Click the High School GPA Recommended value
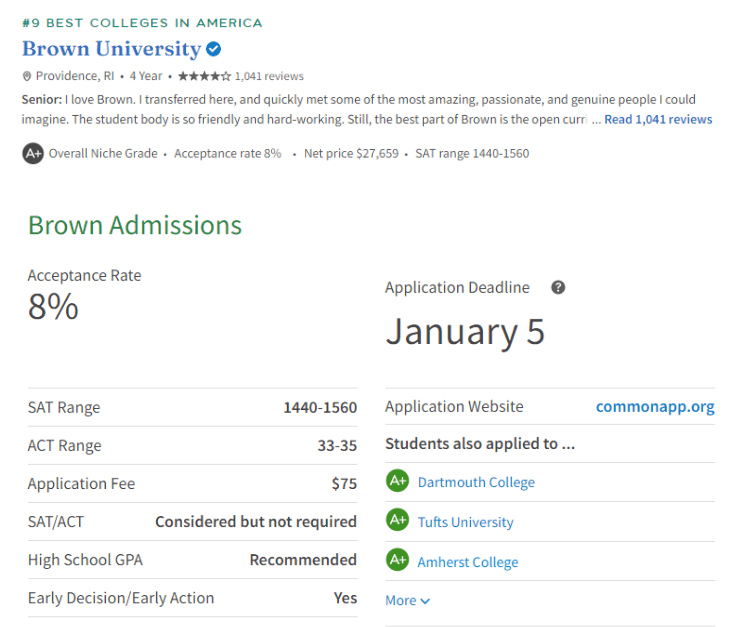Image resolution: width=729 pixels, height=627 pixels. pos(303,560)
